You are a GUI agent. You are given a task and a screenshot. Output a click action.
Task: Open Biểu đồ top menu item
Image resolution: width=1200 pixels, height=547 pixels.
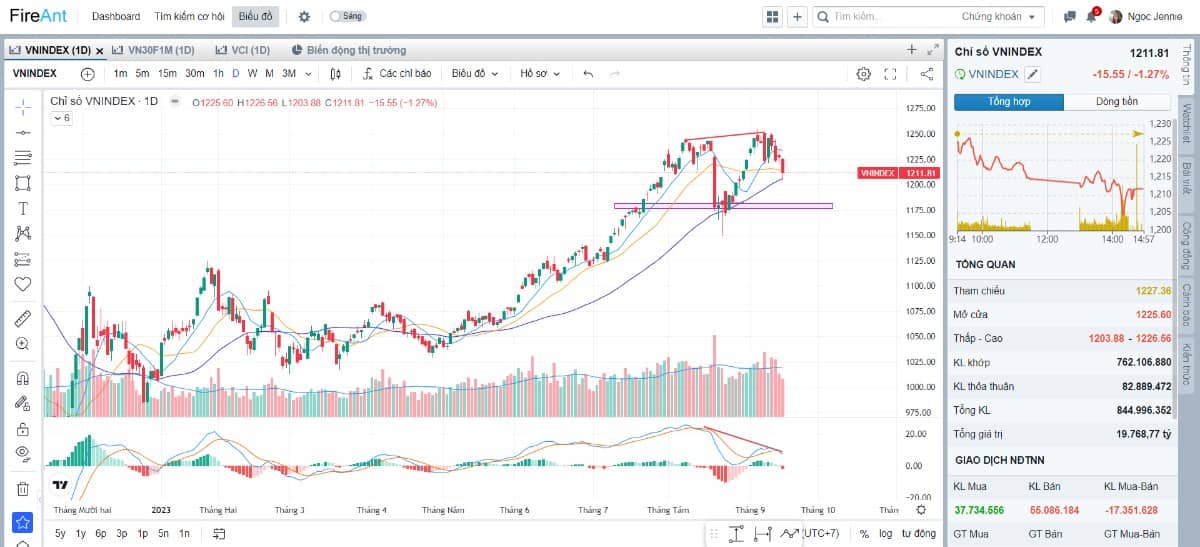pyautogui.click(x=255, y=16)
